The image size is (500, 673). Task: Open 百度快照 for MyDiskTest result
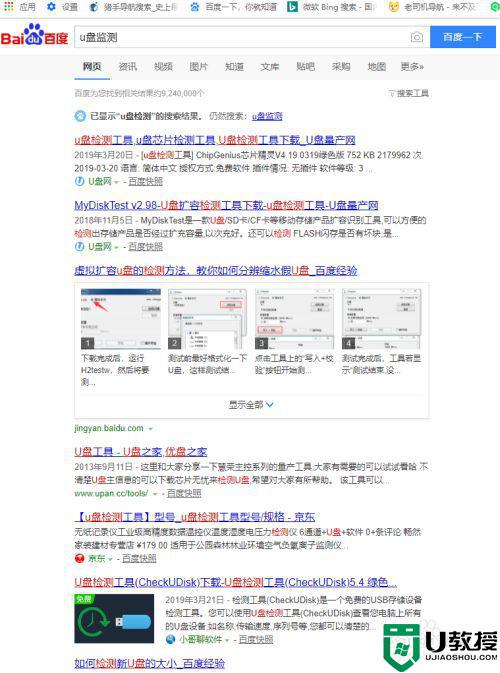tap(145, 247)
